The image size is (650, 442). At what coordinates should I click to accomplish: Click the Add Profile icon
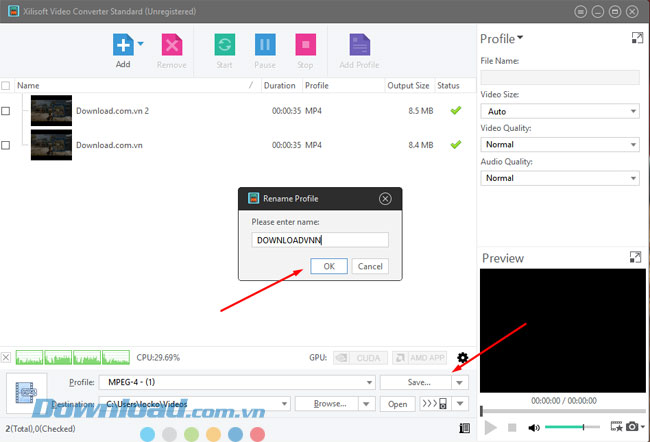click(359, 45)
